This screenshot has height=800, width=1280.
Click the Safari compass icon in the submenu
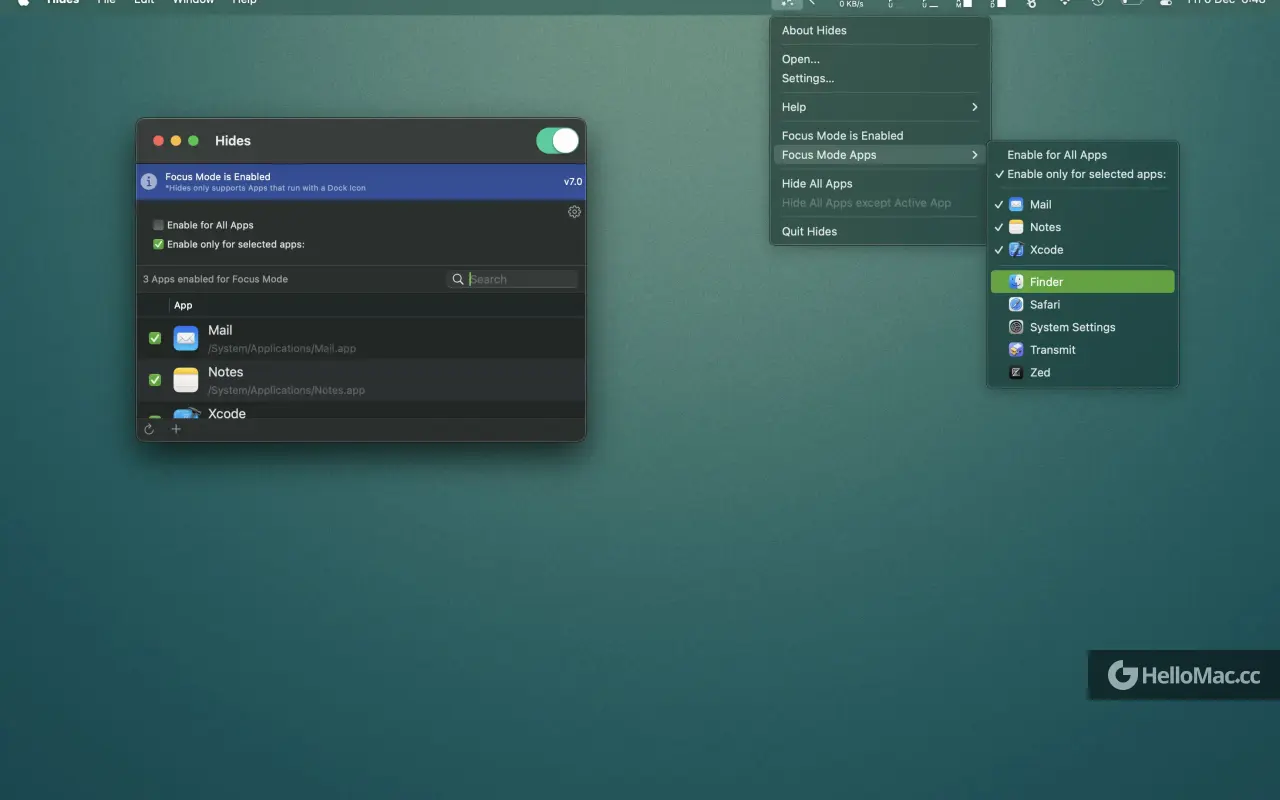tap(1016, 304)
